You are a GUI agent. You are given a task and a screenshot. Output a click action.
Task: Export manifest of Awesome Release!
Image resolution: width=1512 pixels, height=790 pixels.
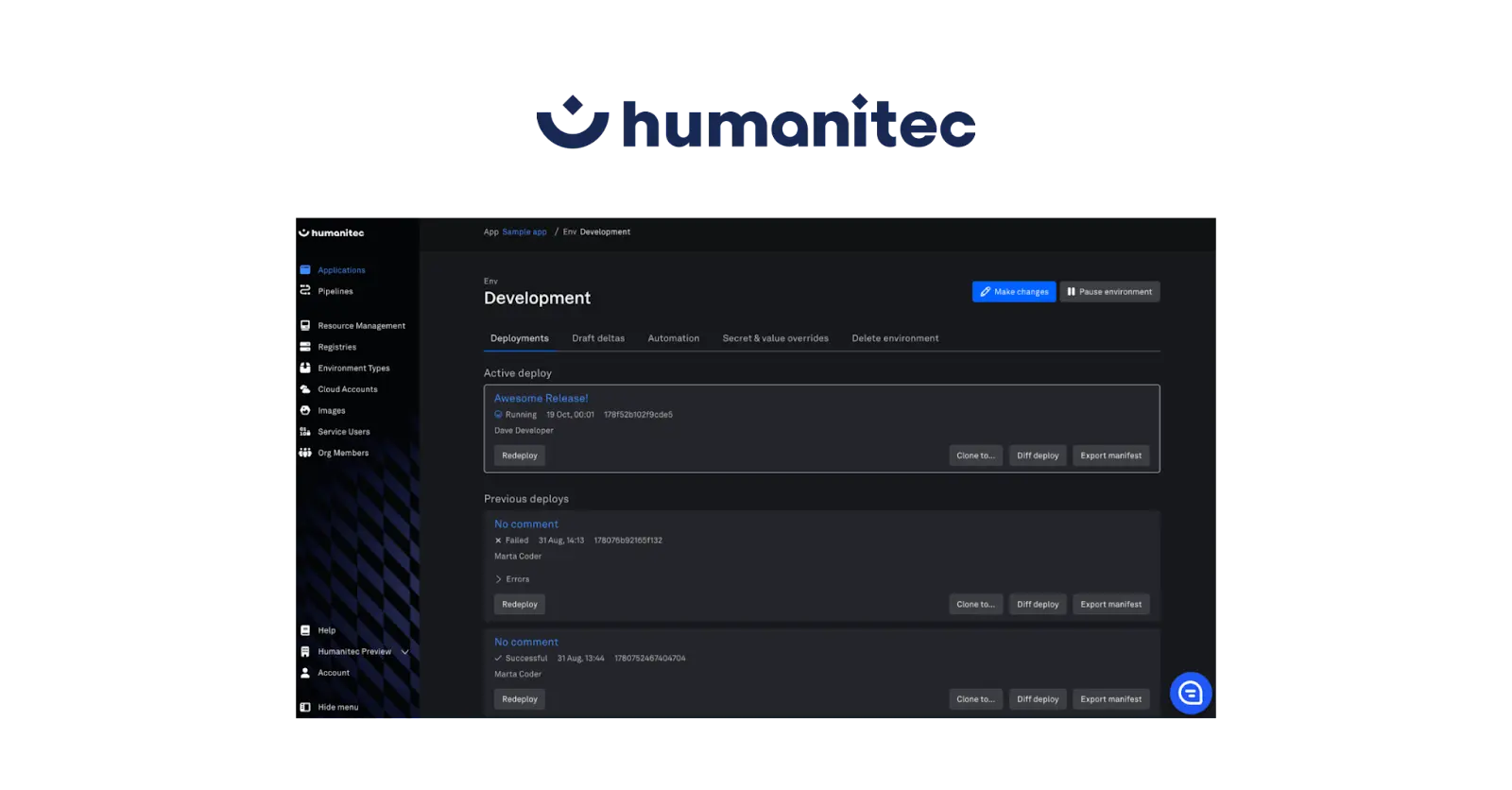pyautogui.click(x=1111, y=455)
